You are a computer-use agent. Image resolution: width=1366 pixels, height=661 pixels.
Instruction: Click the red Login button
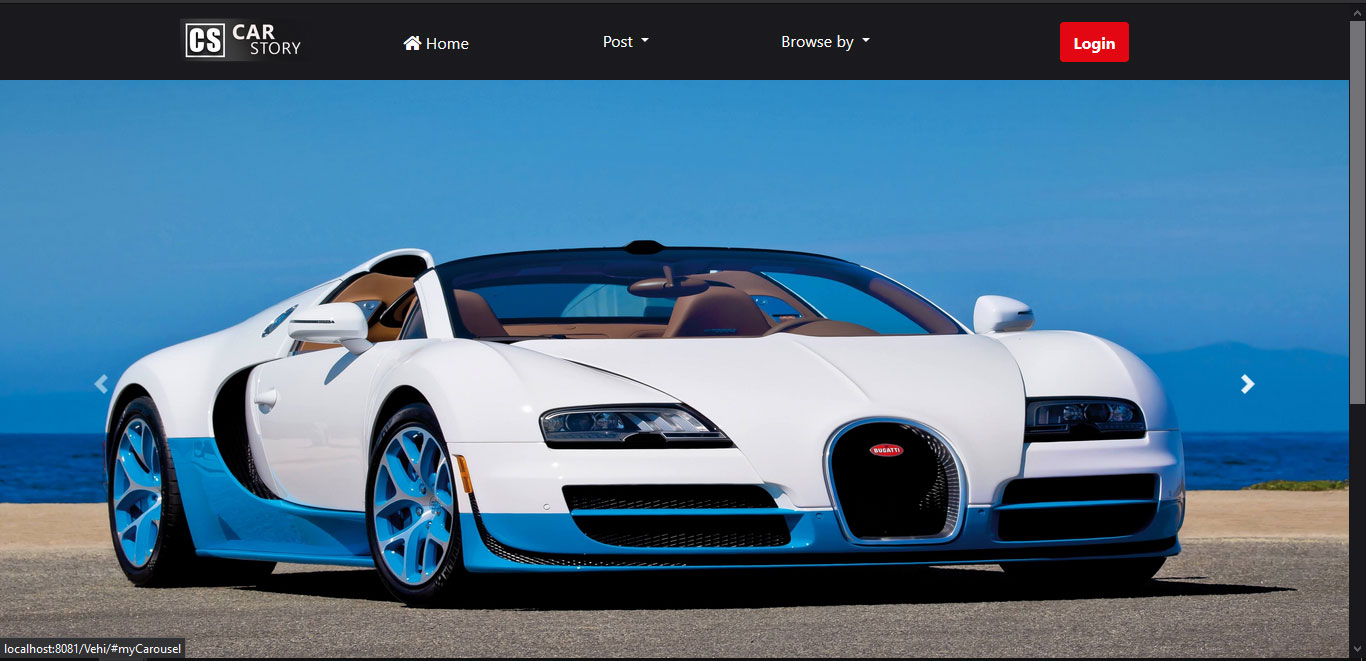click(1094, 42)
